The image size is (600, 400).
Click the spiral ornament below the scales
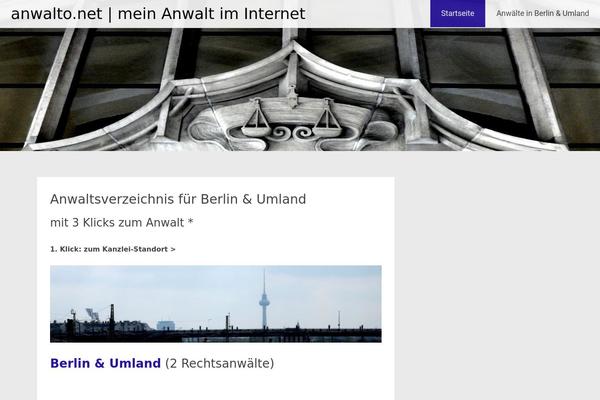coord(292,133)
